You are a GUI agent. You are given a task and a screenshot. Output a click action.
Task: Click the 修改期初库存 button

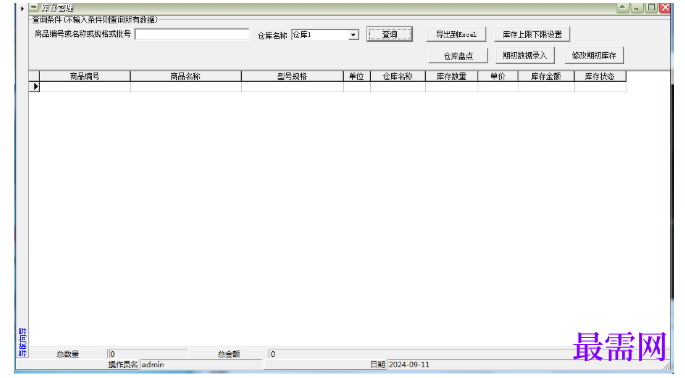click(594, 55)
